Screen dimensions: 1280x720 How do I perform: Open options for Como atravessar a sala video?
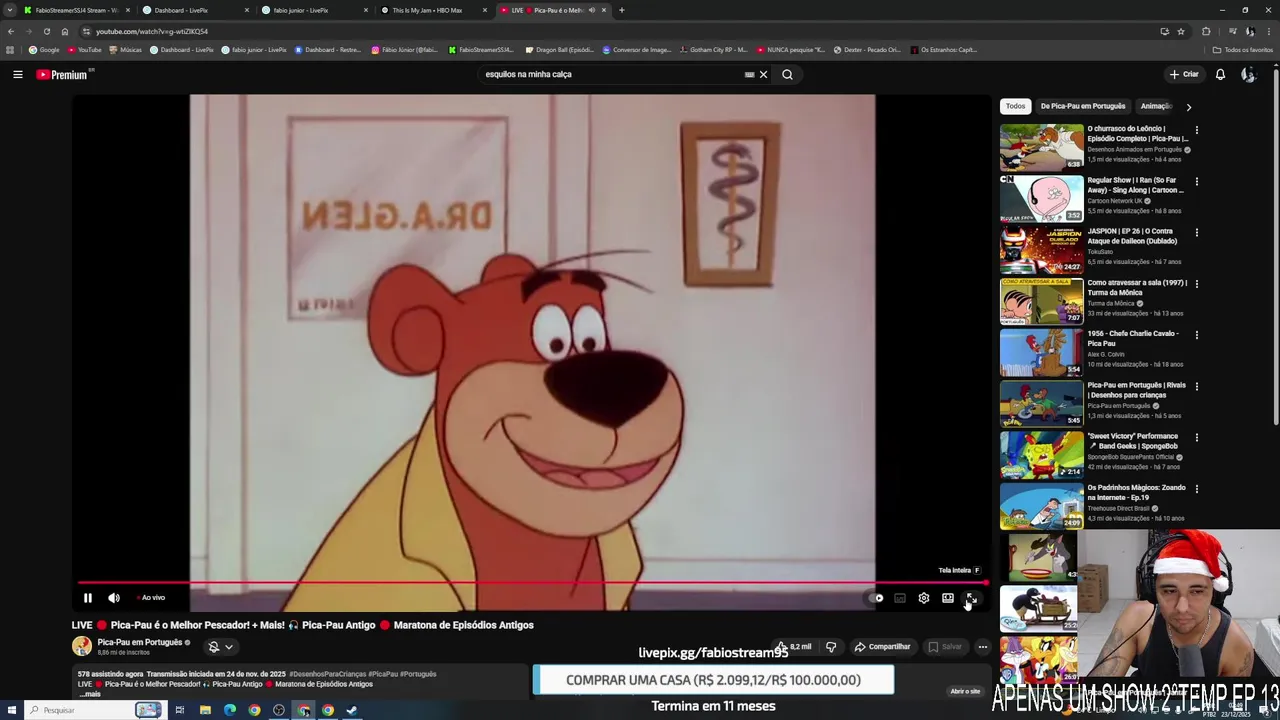coord(1196,284)
